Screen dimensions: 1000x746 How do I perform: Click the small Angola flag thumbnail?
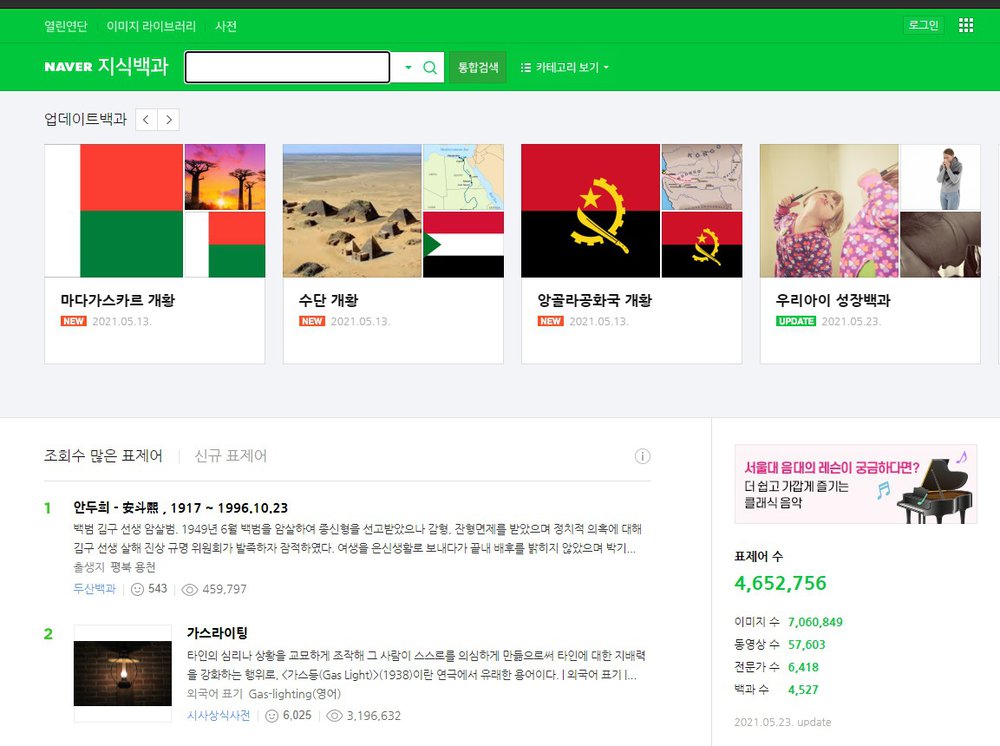702,245
